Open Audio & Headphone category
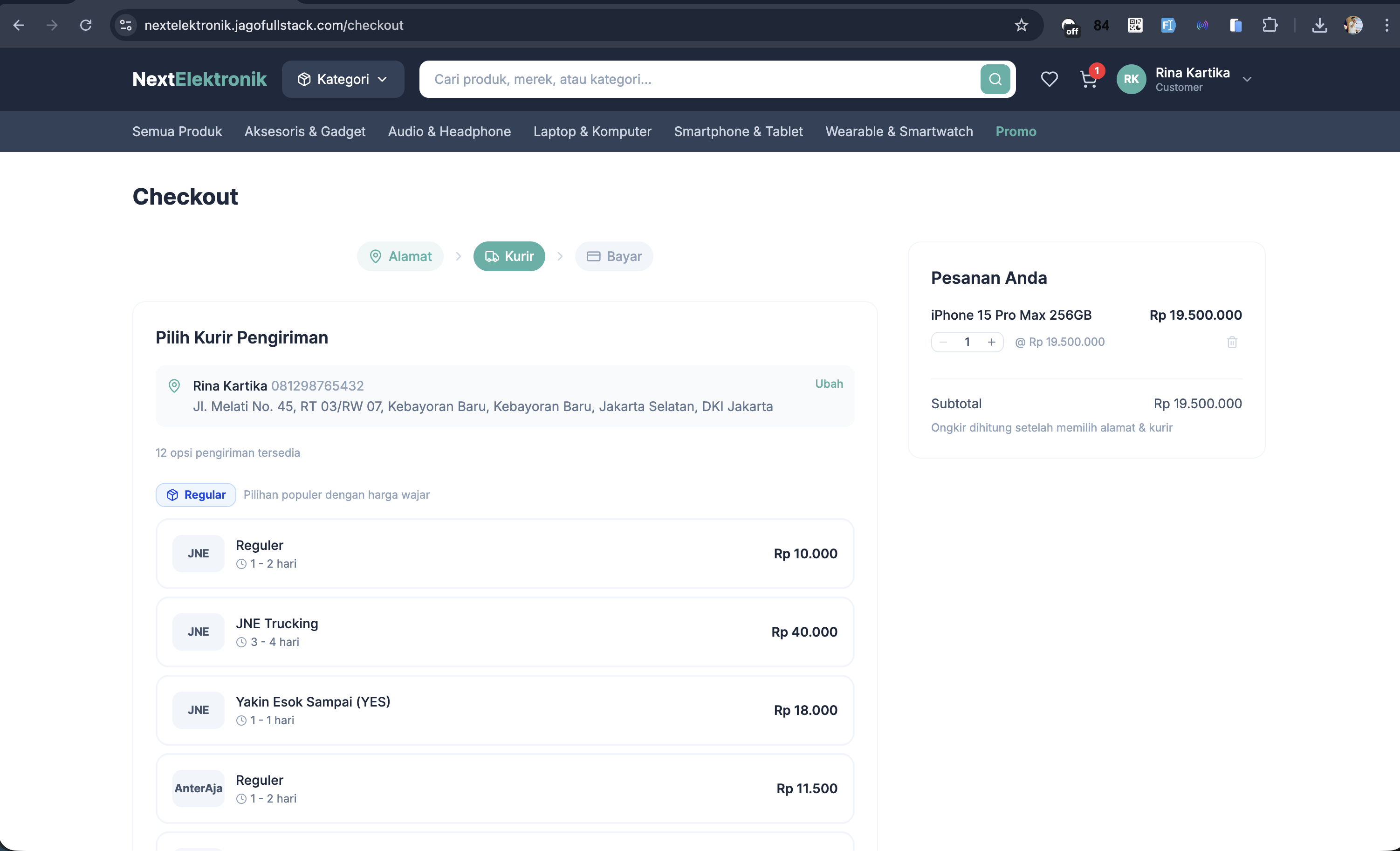 (x=449, y=131)
